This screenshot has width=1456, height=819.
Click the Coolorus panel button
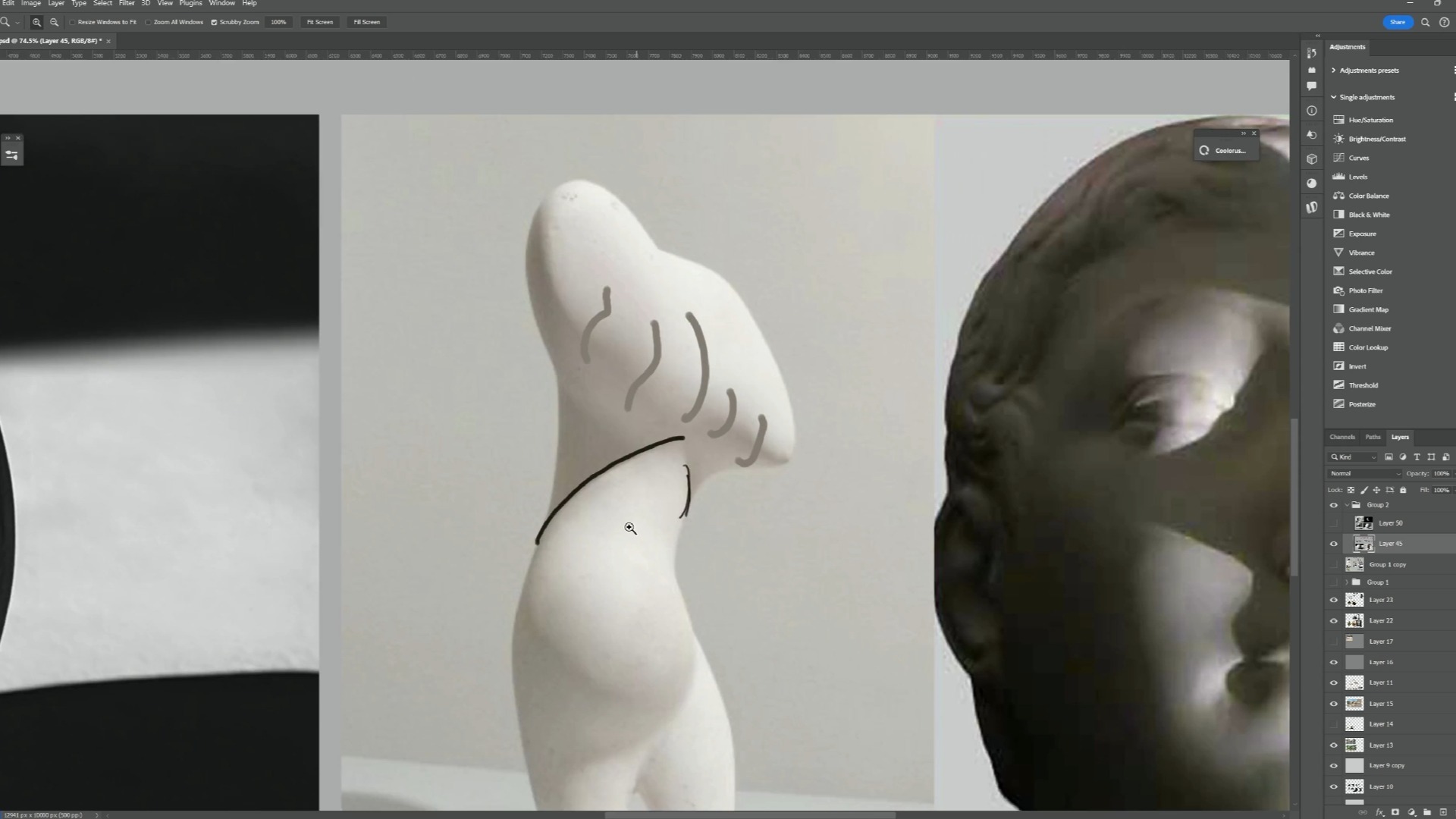(x=1224, y=151)
